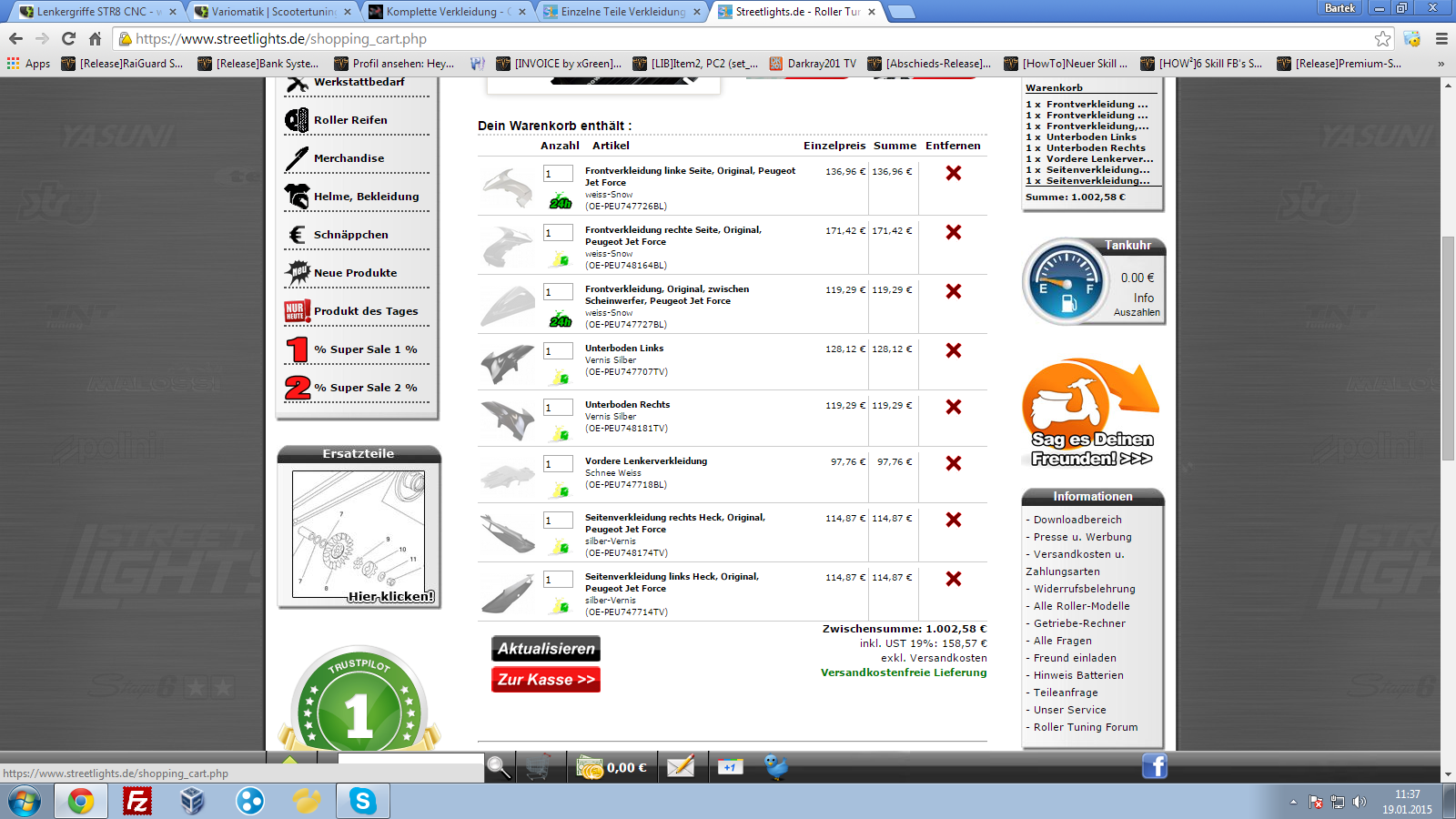
Task: Open Super Sale 2 % category
Action: click(x=366, y=388)
